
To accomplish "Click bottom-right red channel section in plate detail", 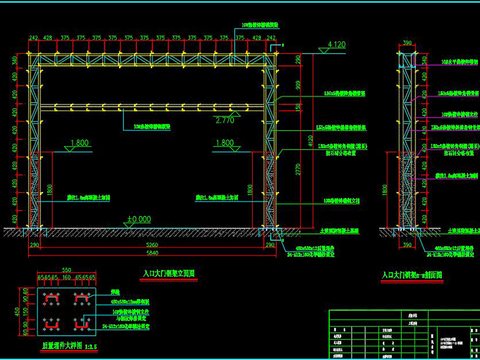I will tap(82, 323).
